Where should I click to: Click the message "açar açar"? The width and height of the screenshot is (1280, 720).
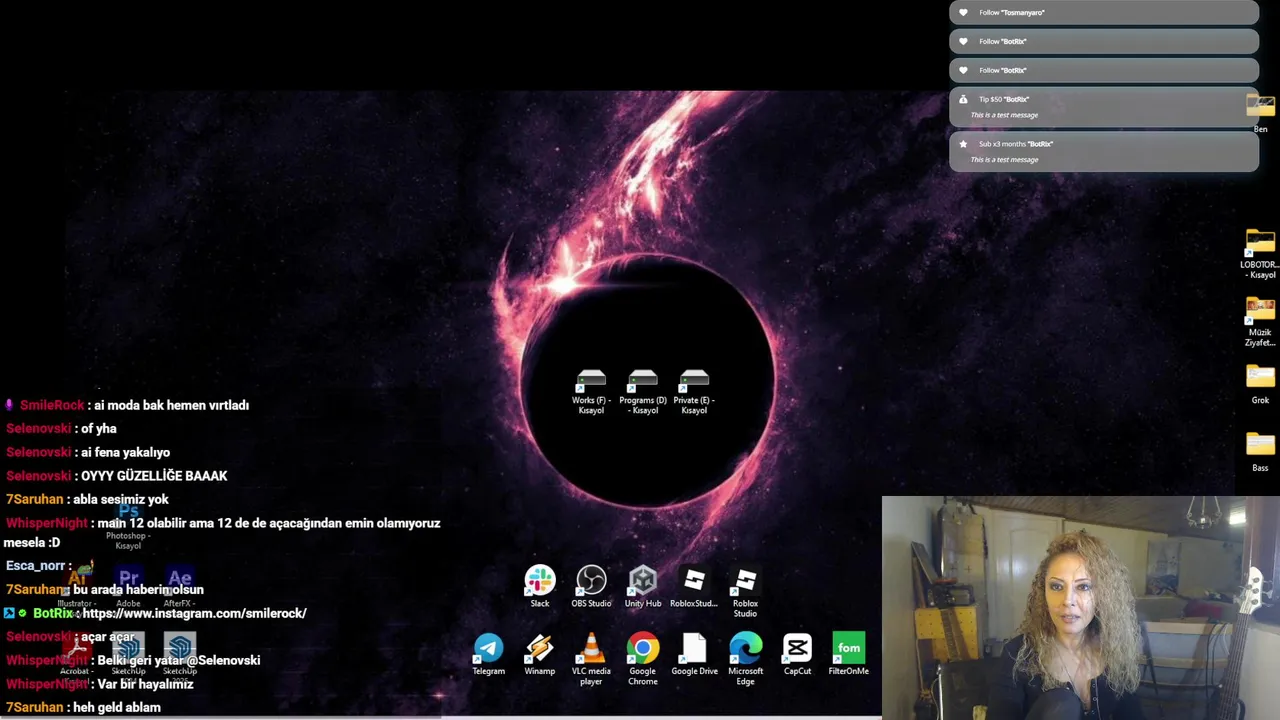point(107,637)
